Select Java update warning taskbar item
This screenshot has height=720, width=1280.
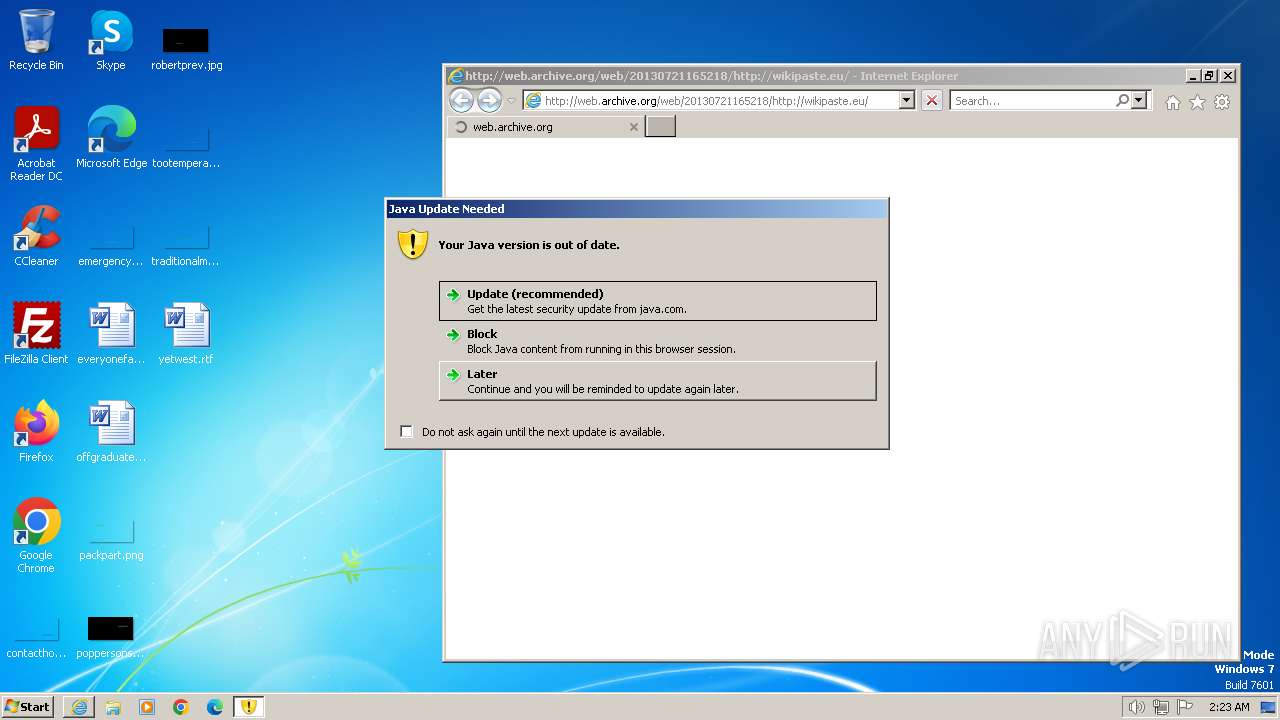click(x=249, y=707)
